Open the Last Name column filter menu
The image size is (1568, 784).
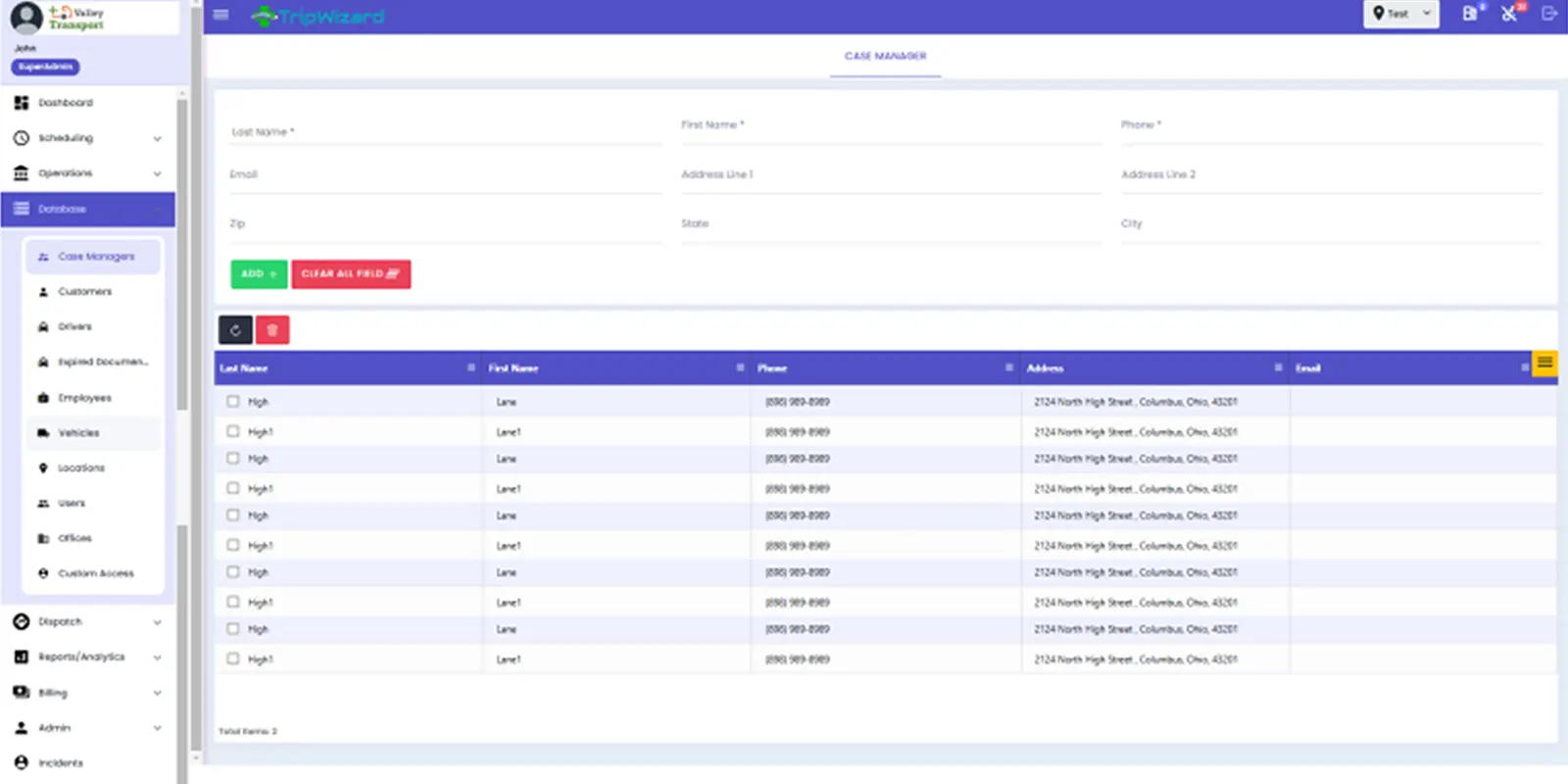(471, 367)
